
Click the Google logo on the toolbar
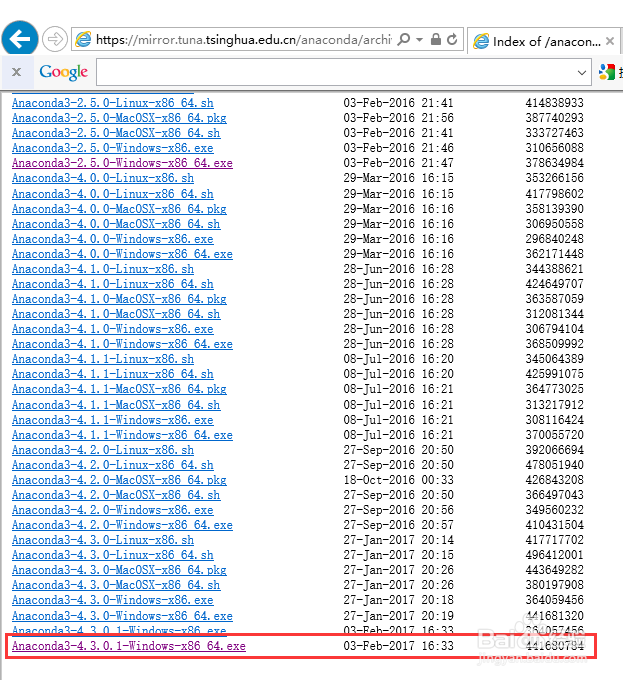click(63, 72)
